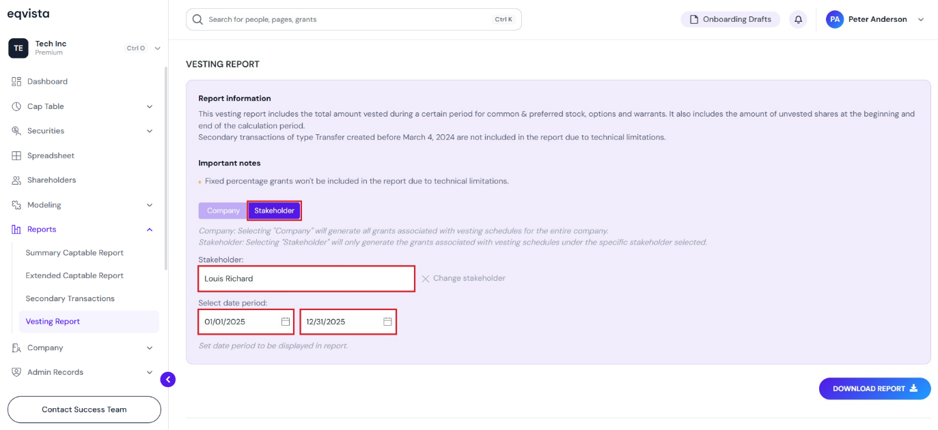Select the Stakeholder toggle option
Viewport: 938px width, 430px height.
coord(274,211)
